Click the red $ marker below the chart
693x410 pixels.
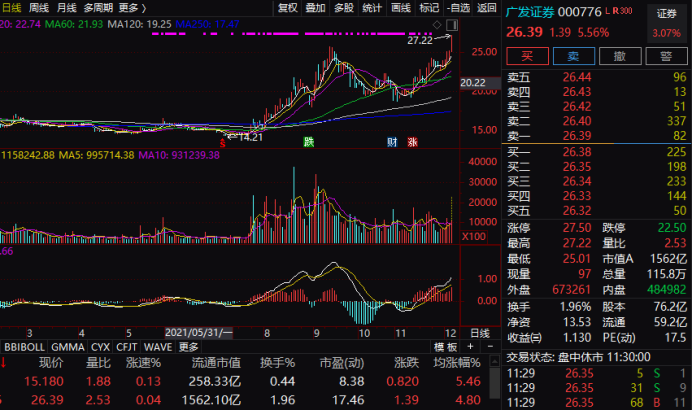tap(223, 142)
